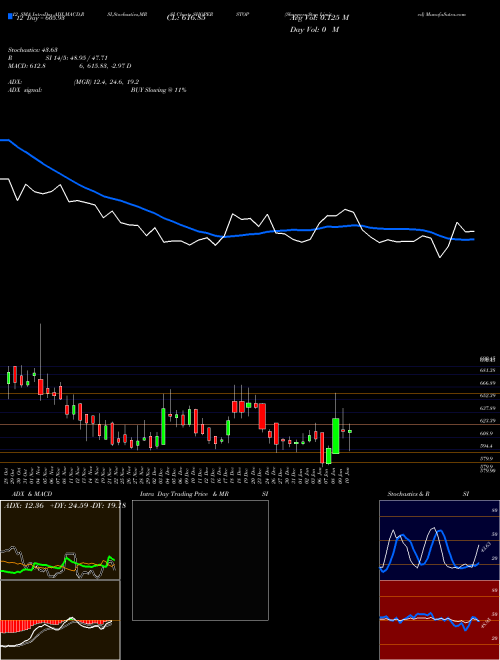Click the last green candle on 10 Jan
The width and height of the screenshot is (500, 660).
click(350, 431)
